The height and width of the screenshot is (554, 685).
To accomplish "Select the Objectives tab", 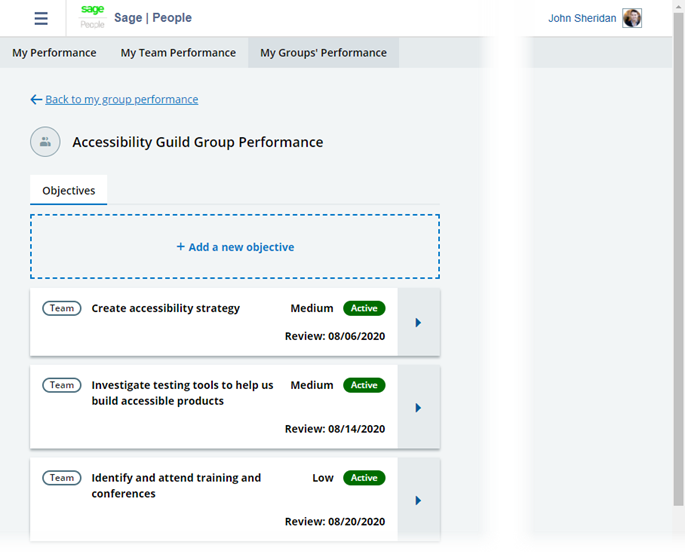I will click(69, 190).
